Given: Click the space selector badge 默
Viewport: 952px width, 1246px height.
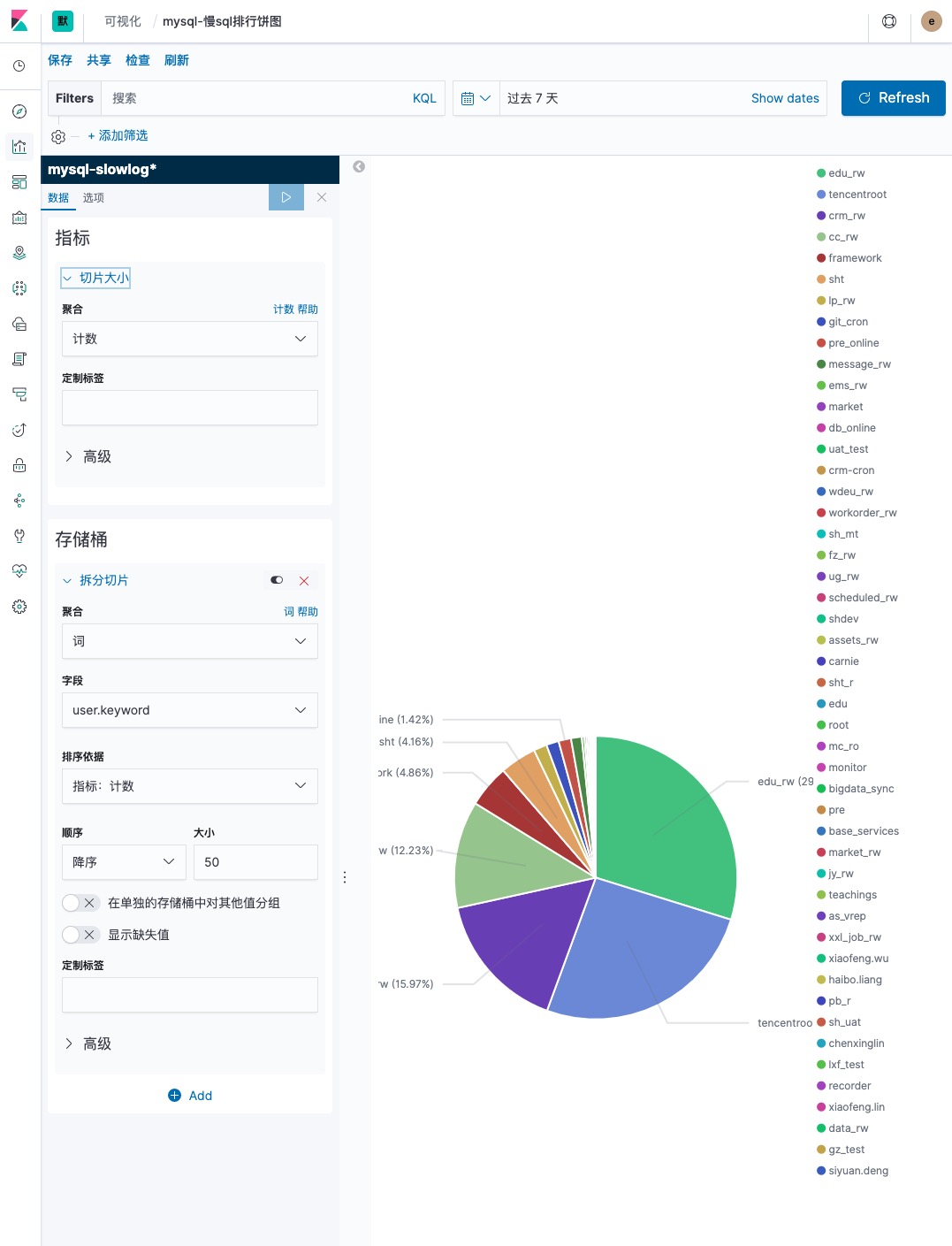Looking at the screenshot, I should pyautogui.click(x=63, y=21).
